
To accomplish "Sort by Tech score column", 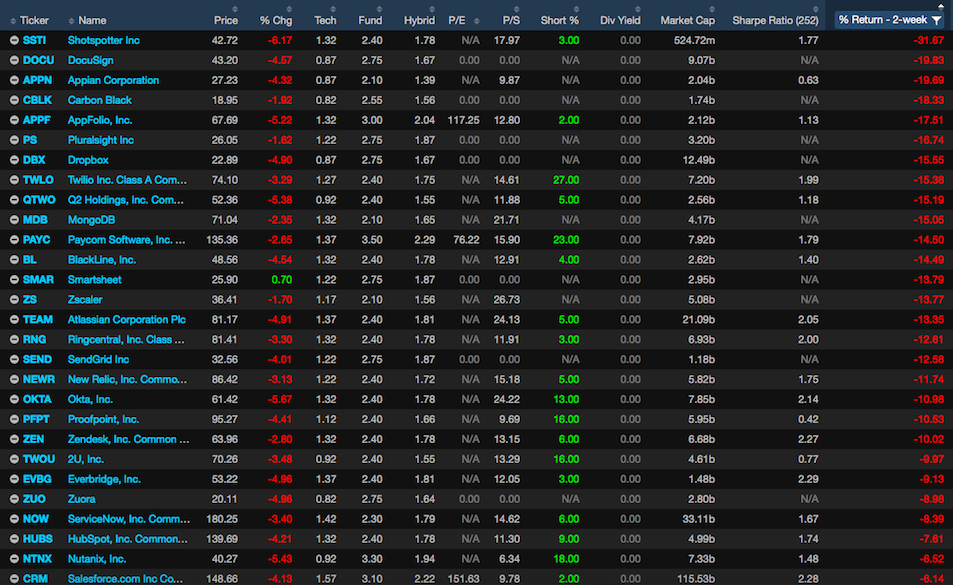I will 325,21.
